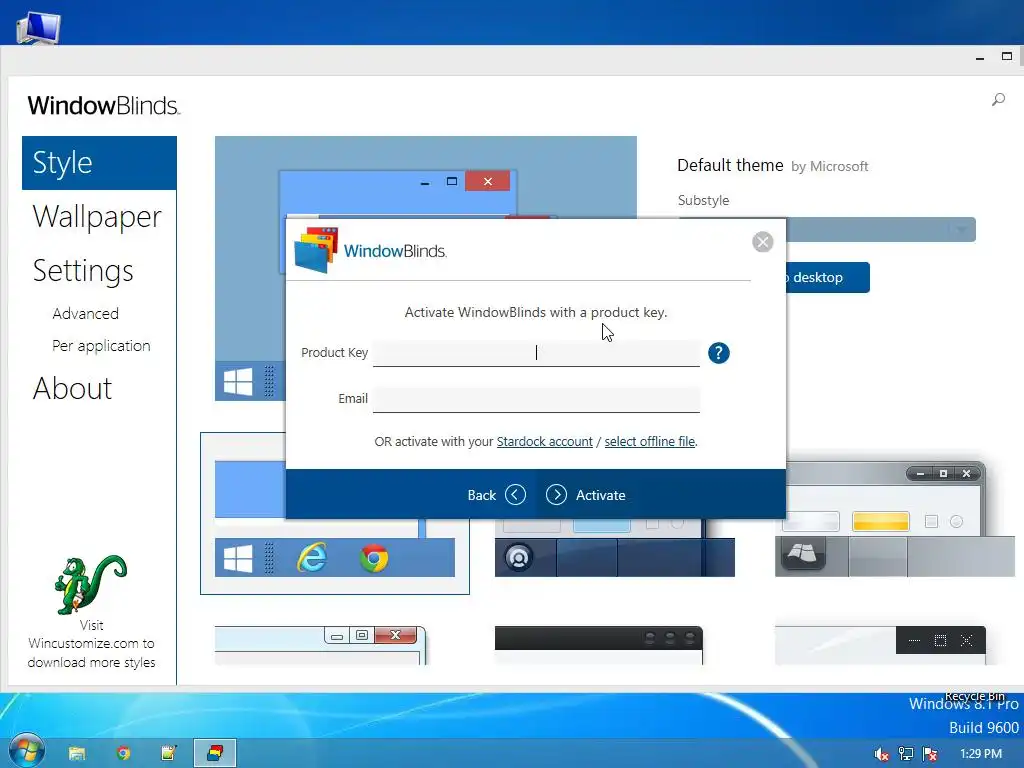Click the apply to desktop button
The width and height of the screenshot is (1024, 768).
(x=827, y=278)
